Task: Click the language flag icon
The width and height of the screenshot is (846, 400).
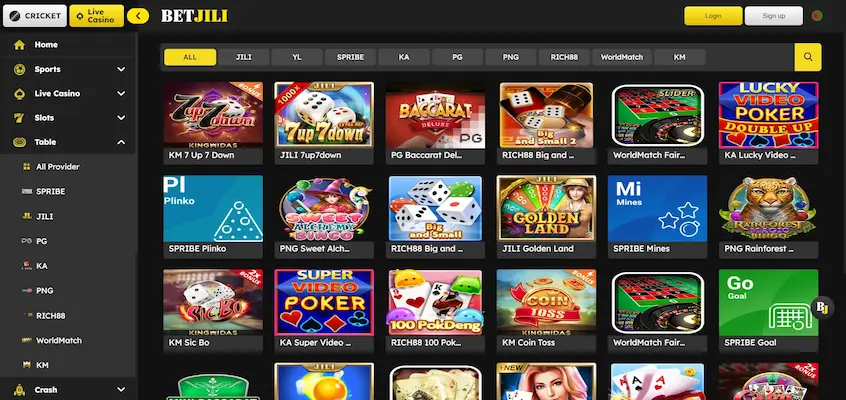Action: coord(817,16)
